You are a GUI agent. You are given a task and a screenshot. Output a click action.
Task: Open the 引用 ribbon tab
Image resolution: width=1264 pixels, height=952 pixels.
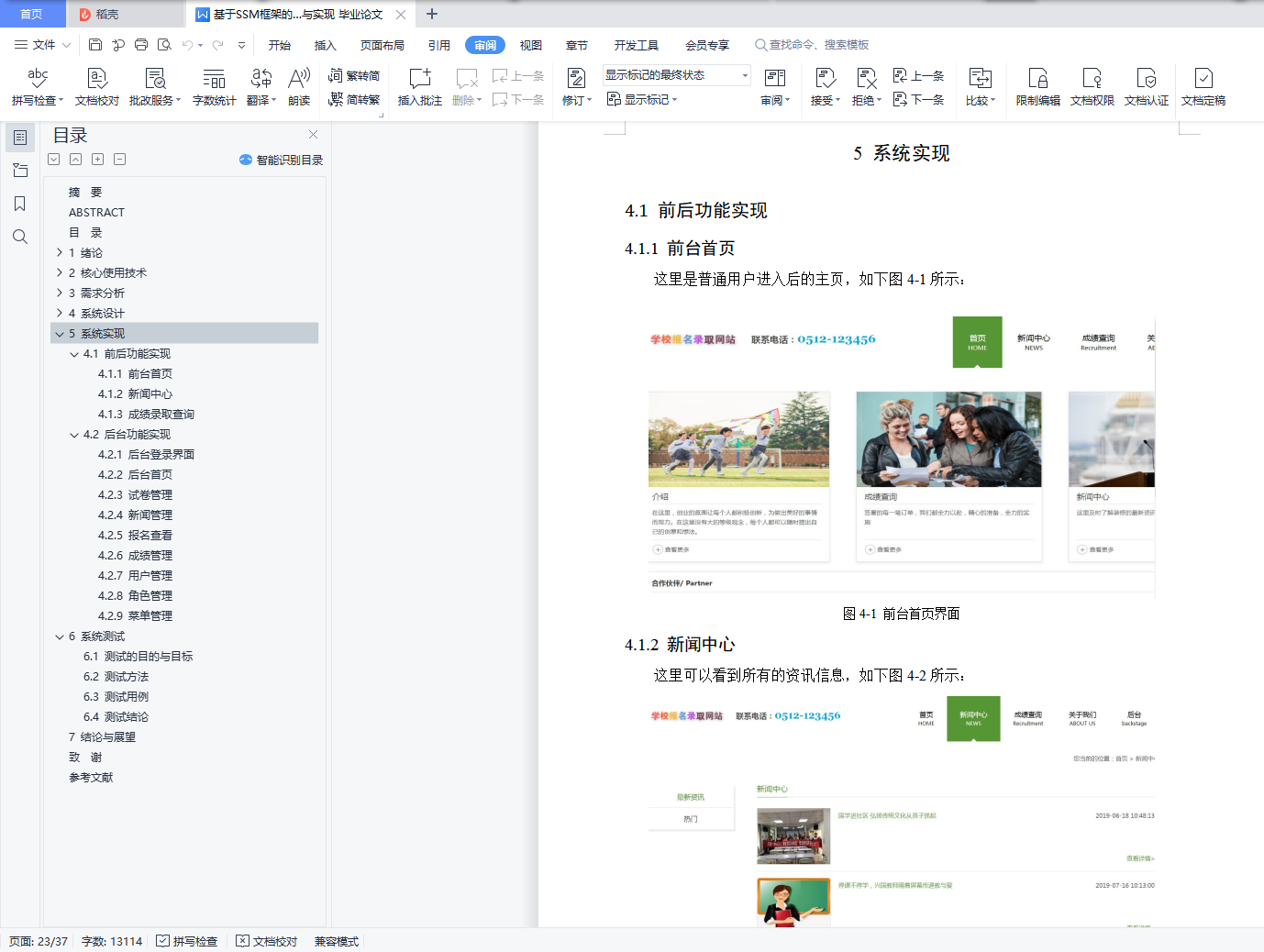(x=439, y=45)
